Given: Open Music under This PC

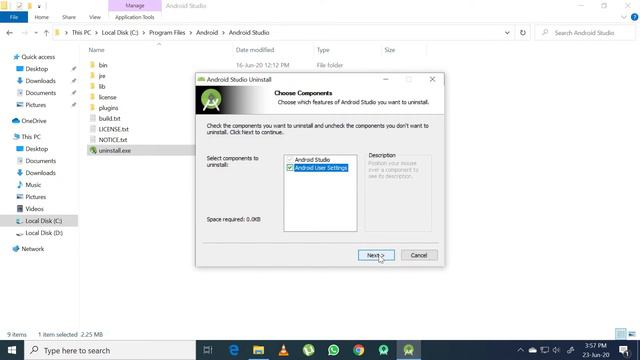Looking at the screenshot, I should pos(33,185).
